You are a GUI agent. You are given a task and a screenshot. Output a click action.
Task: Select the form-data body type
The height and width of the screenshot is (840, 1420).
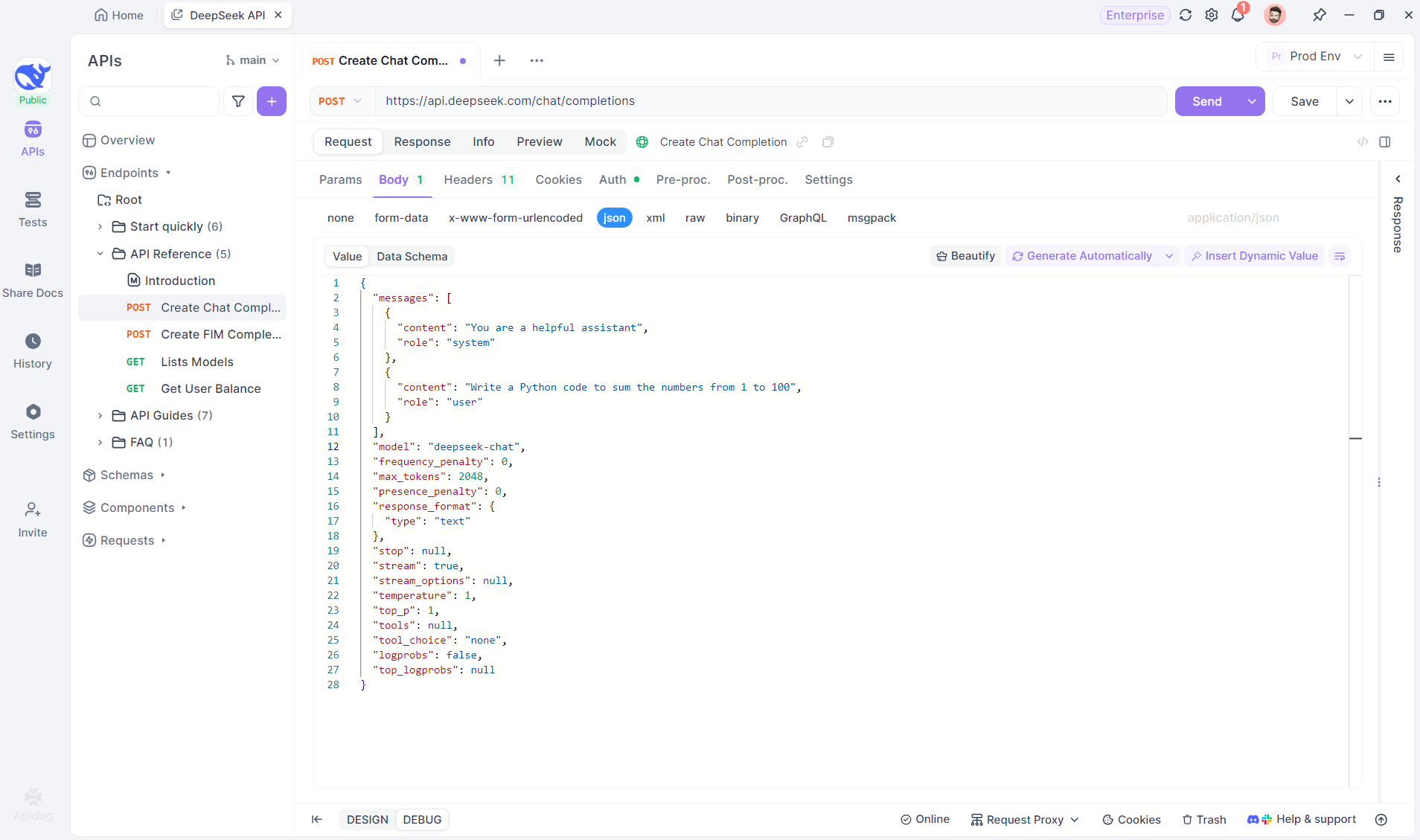coord(401,218)
